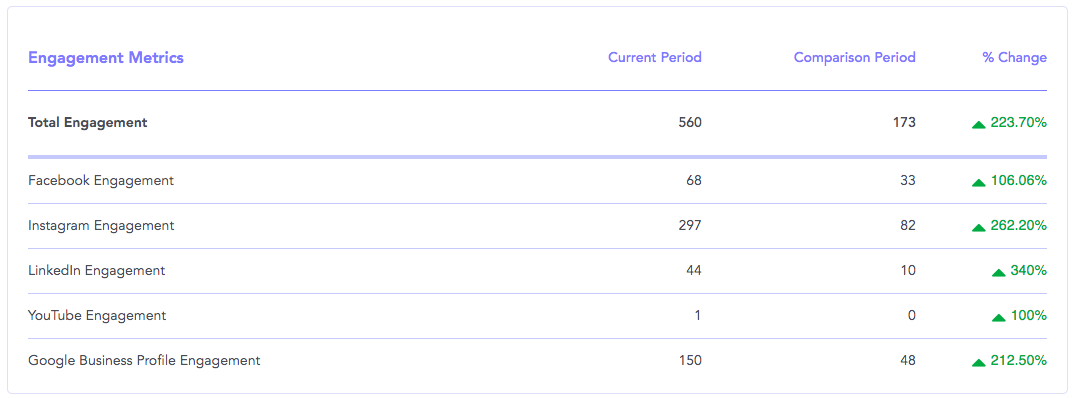This screenshot has width=1073, height=398.
Task: Click the up arrow next to 106.06%
Action: click(979, 183)
